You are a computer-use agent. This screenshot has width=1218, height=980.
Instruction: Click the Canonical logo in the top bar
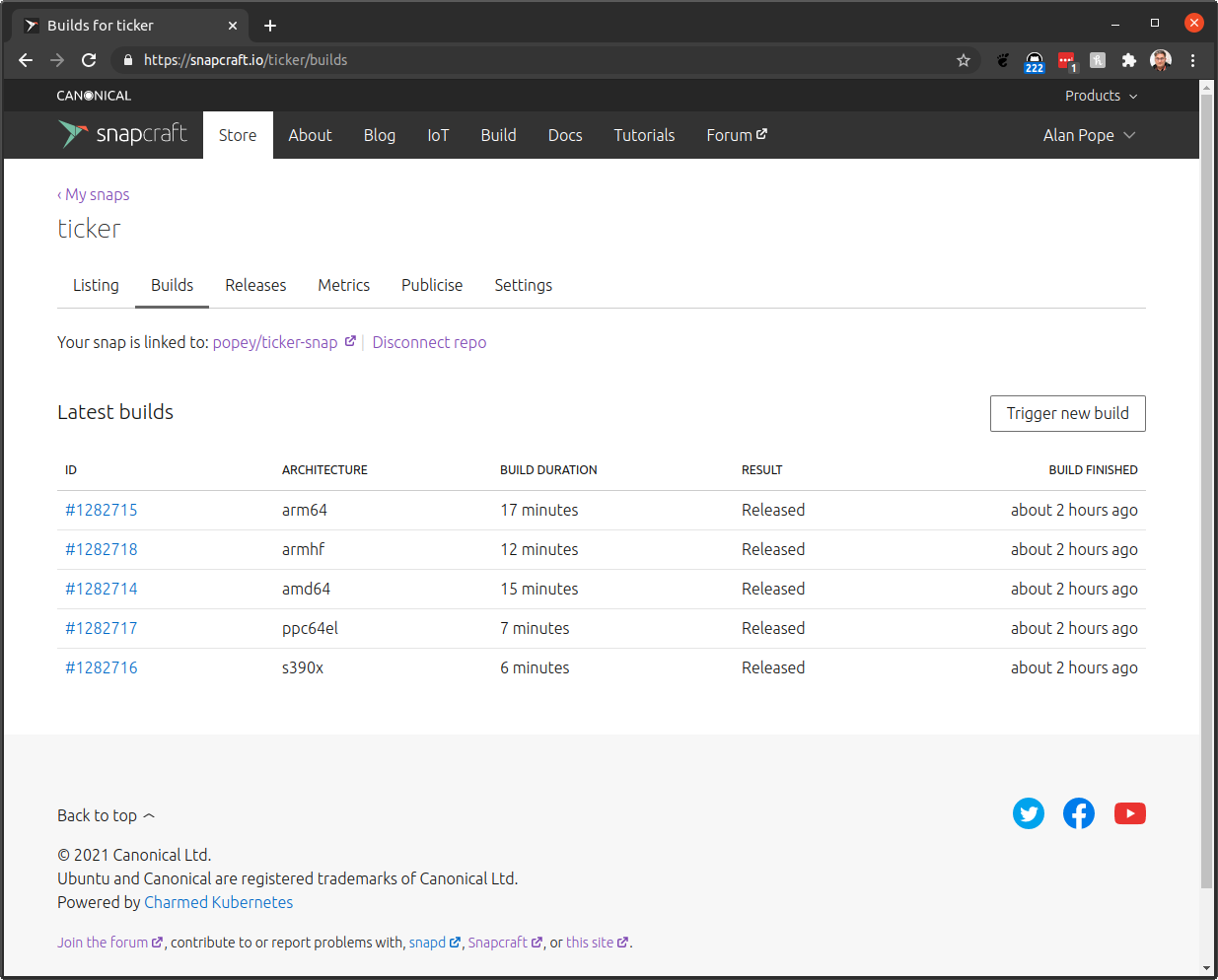[x=94, y=96]
